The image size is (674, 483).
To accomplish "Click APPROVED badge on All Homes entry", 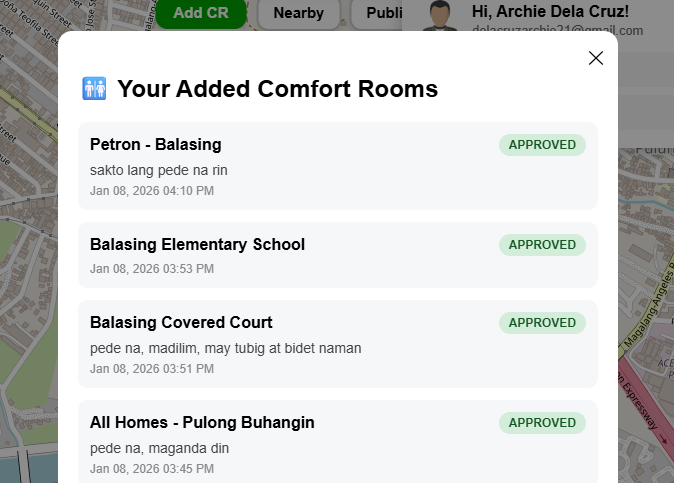I will (542, 423).
